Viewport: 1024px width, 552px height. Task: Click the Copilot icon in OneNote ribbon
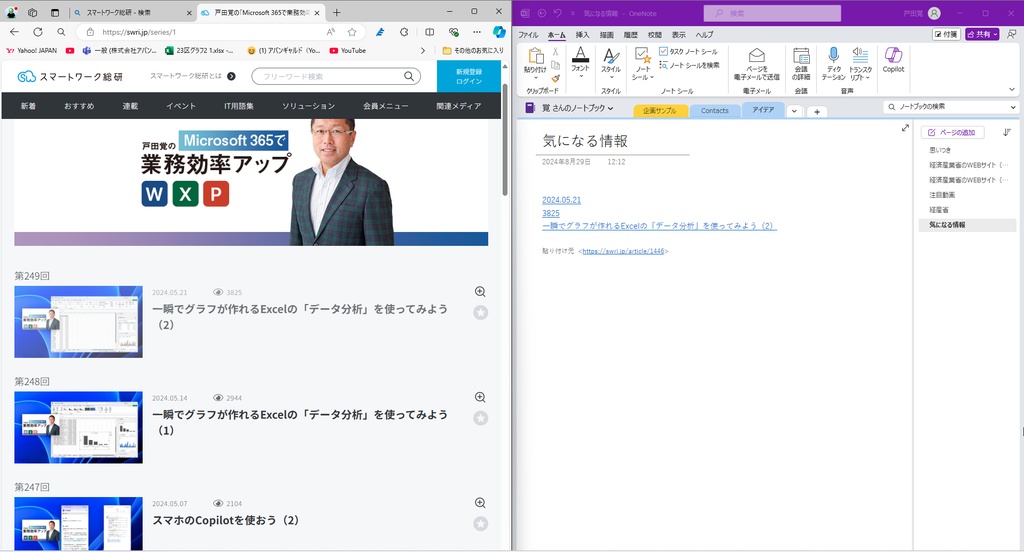(x=893, y=55)
